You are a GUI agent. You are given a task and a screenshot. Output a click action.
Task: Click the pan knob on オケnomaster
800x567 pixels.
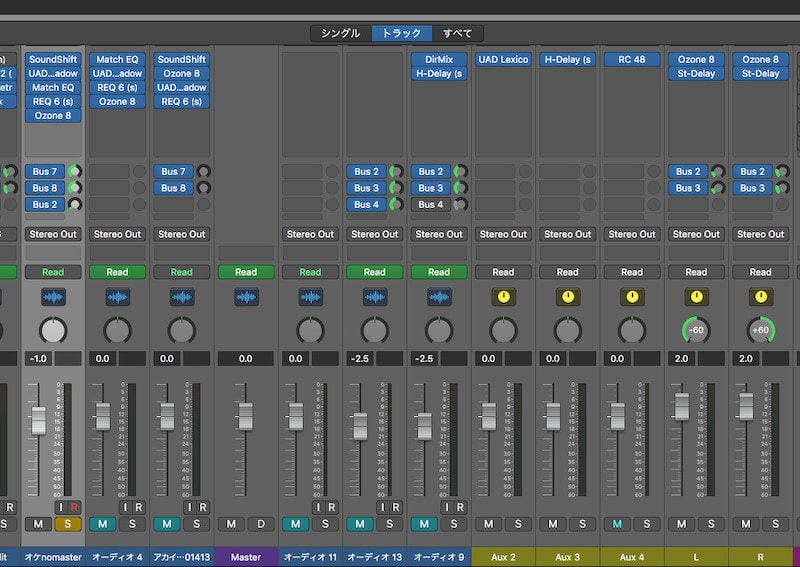click(53, 330)
